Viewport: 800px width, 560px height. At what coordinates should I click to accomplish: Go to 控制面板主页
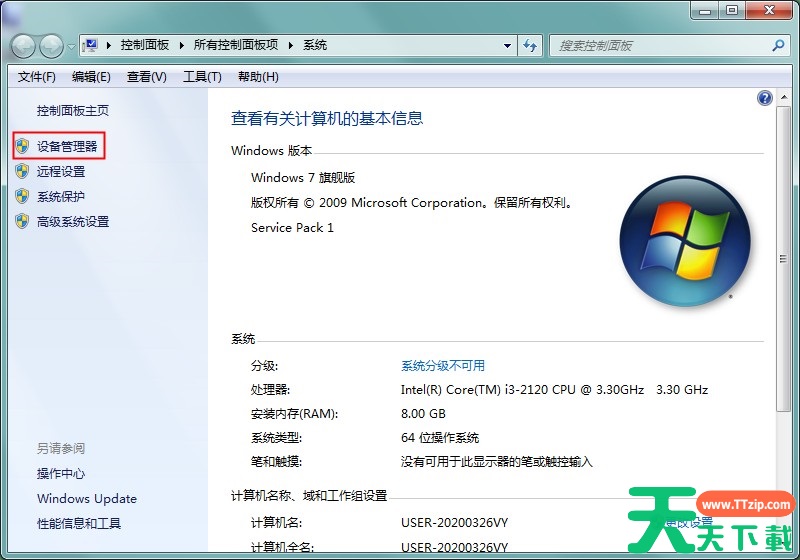tap(72, 111)
